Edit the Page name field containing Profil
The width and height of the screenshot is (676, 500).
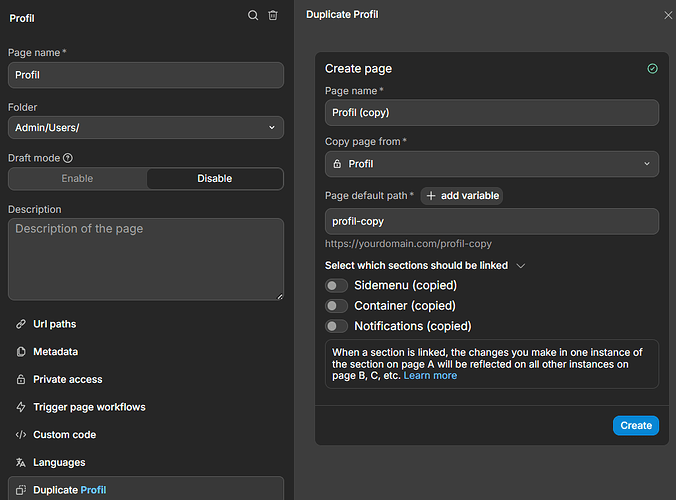pyautogui.click(x=146, y=75)
